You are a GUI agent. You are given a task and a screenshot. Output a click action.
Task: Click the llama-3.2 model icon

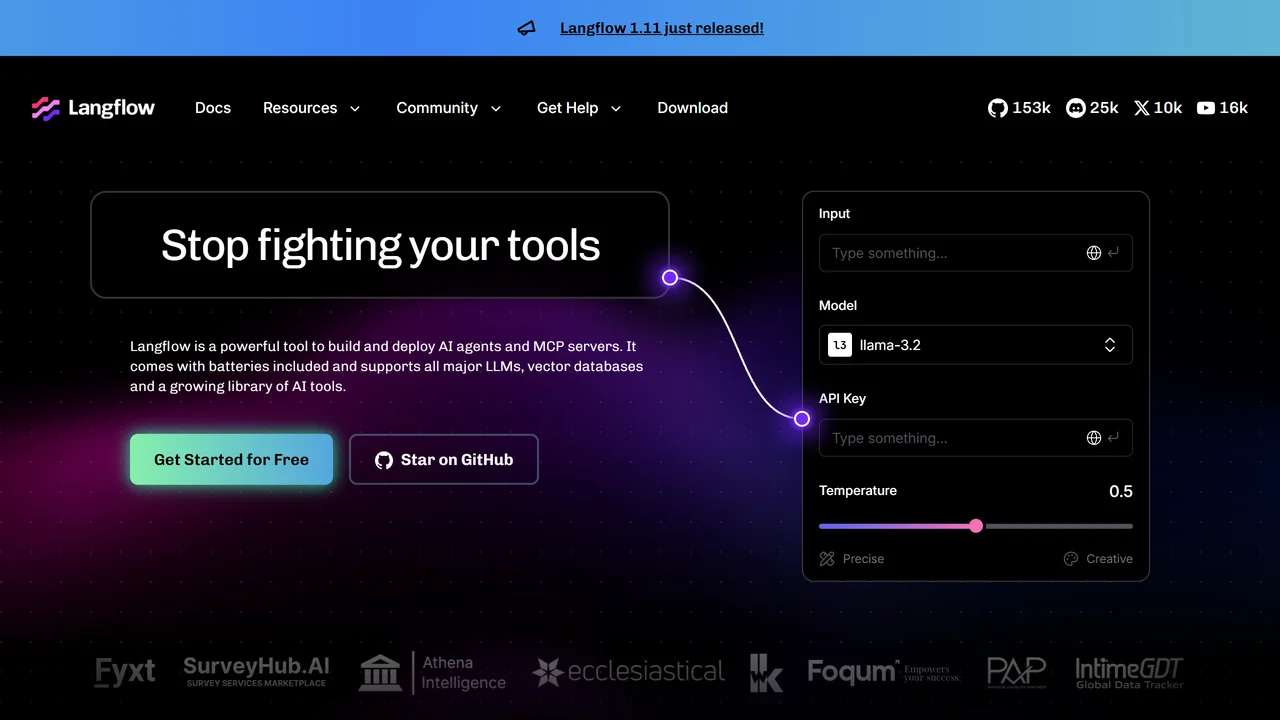(x=840, y=345)
